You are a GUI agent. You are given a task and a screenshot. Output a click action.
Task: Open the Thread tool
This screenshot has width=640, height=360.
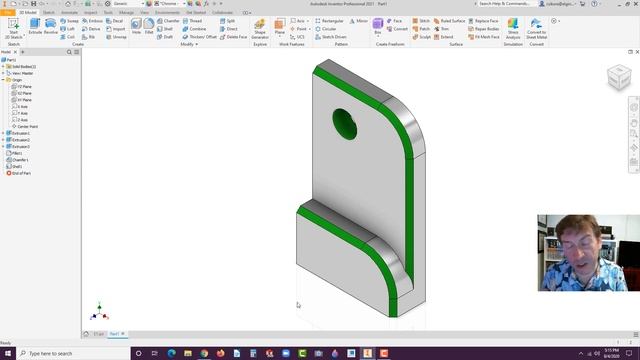click(192, 21)
